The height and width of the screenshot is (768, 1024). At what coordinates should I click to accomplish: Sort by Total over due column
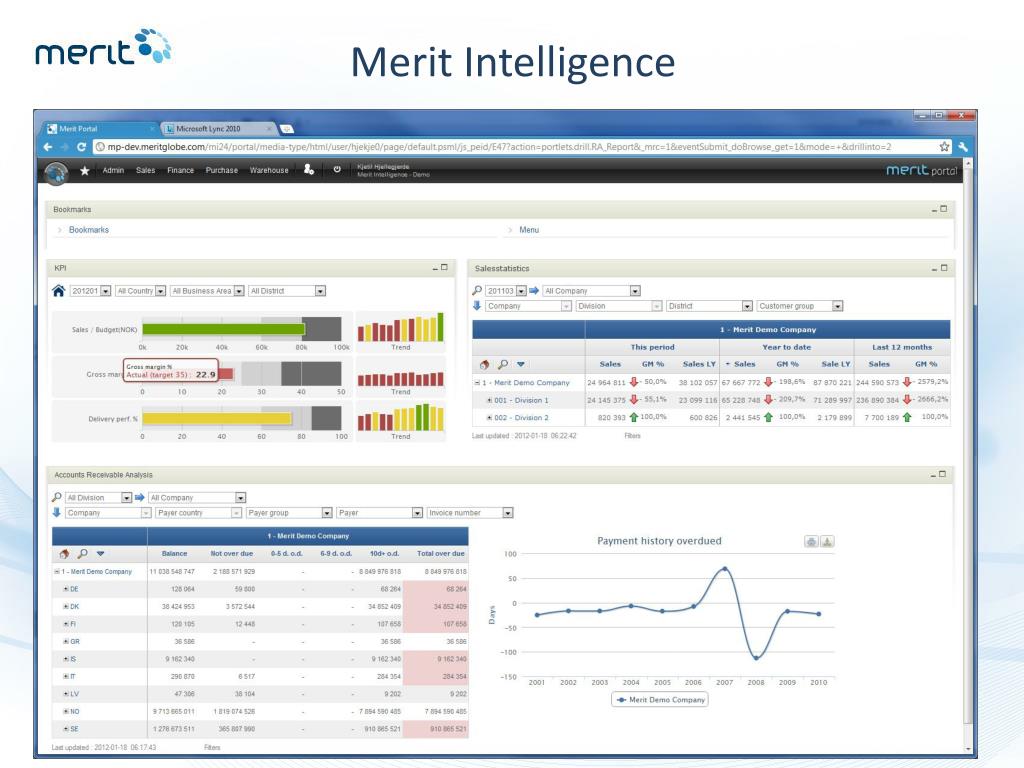pyautogui.click(x=441, y=554)
